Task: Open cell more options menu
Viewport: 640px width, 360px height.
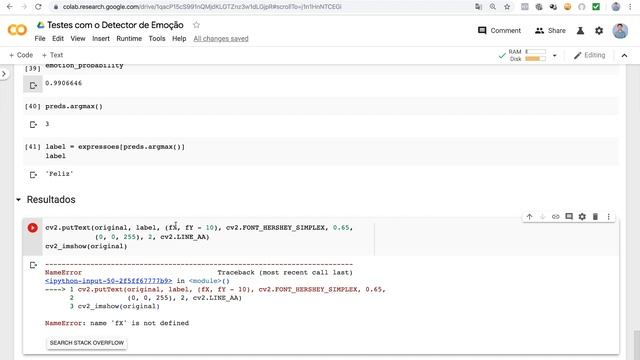Action: coord(609,217)
